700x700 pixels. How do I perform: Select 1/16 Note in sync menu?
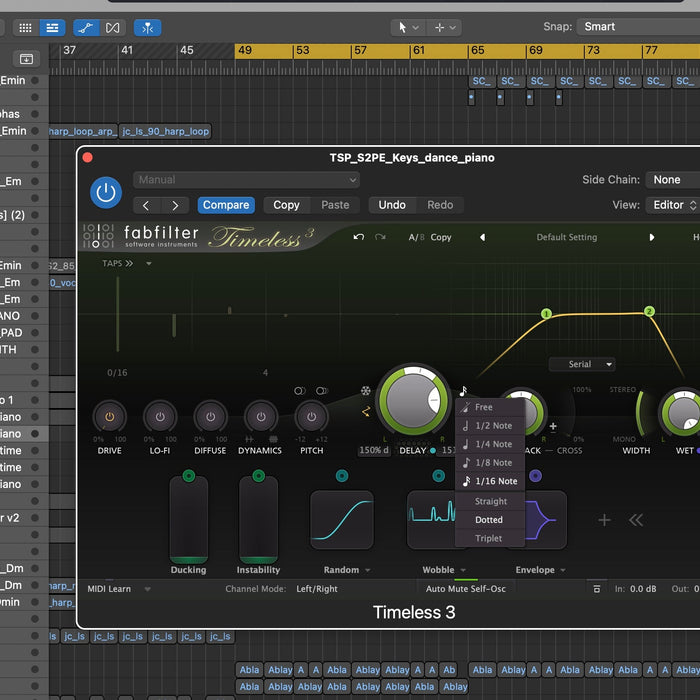(490, 481)
